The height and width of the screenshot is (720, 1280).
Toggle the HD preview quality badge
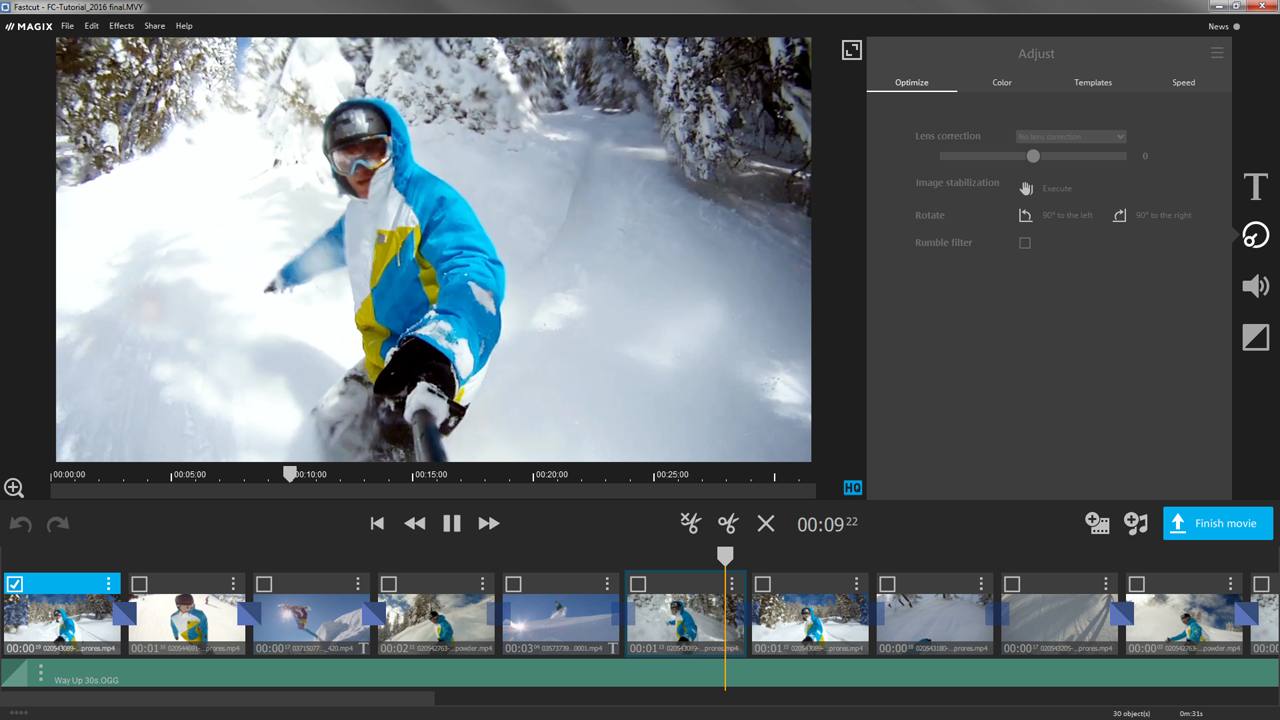pyautogui.click(x=852, y=488)
